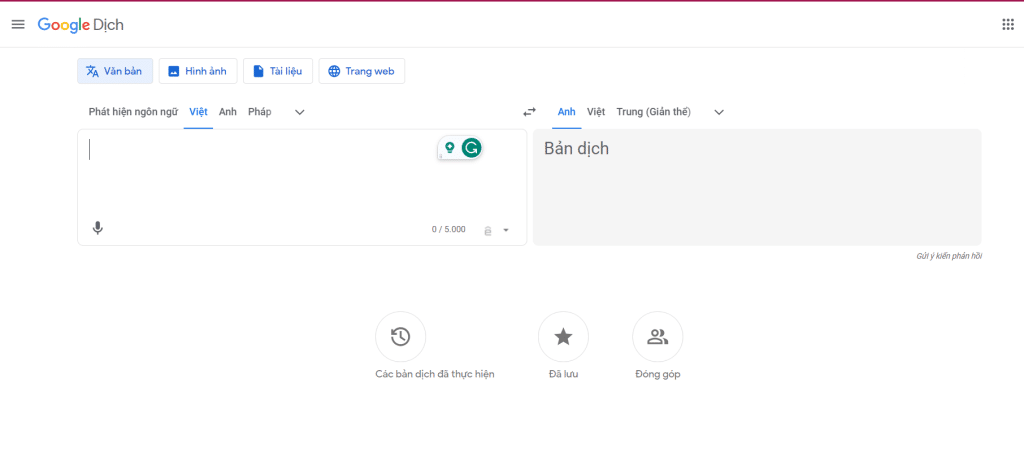Click the Grammarly lightbulb suggestion icon
Screen dimensions: 1024x461
click(x=449, y=148)
